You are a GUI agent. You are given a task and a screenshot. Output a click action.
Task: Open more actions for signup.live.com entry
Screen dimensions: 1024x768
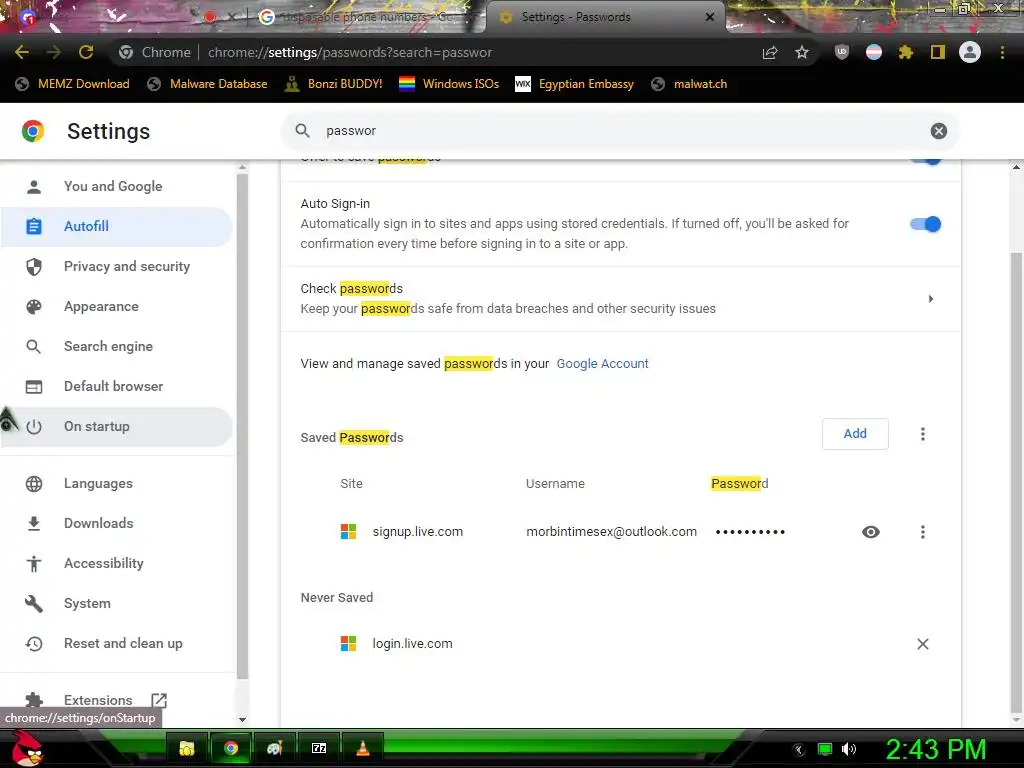922,532
